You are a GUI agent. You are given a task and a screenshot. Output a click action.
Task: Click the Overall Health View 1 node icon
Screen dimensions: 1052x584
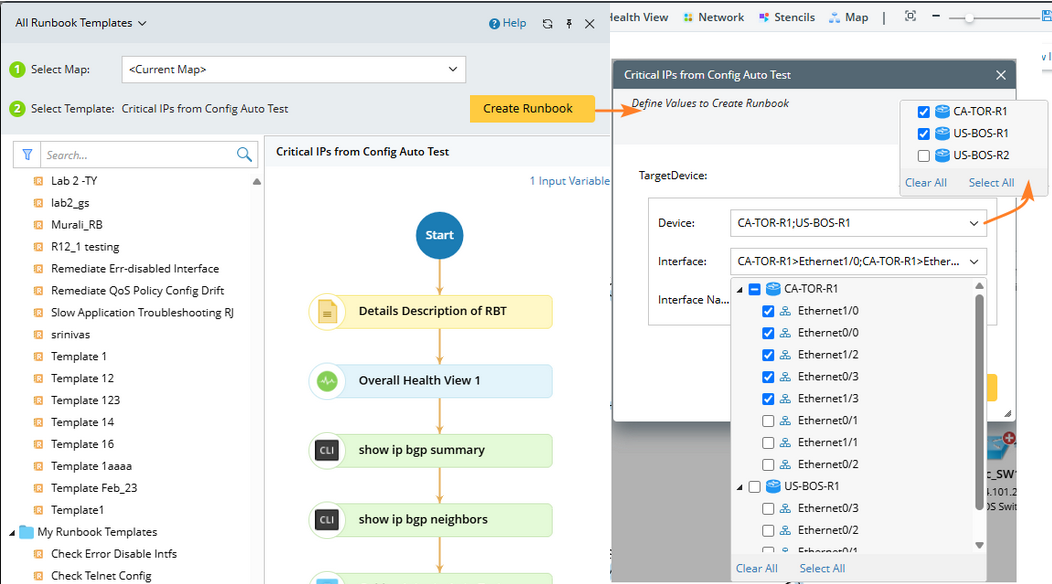[x=327, y=381]
